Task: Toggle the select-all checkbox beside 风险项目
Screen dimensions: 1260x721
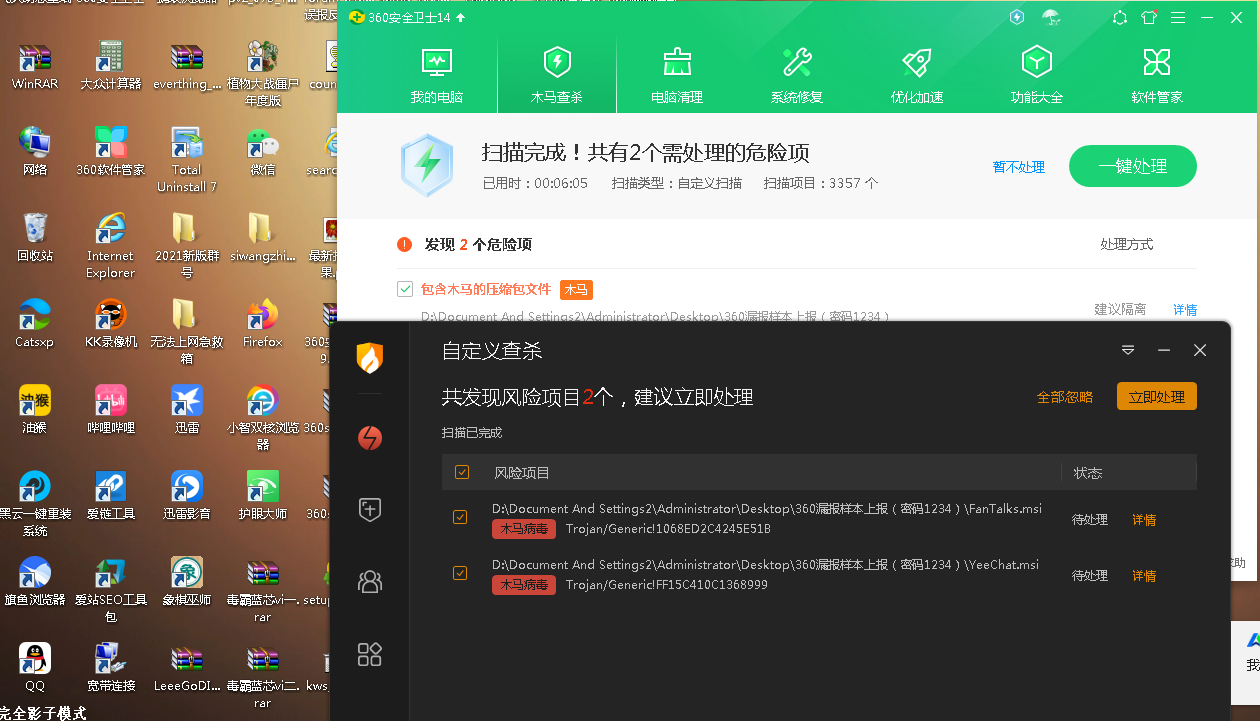Action: (462, 472)
